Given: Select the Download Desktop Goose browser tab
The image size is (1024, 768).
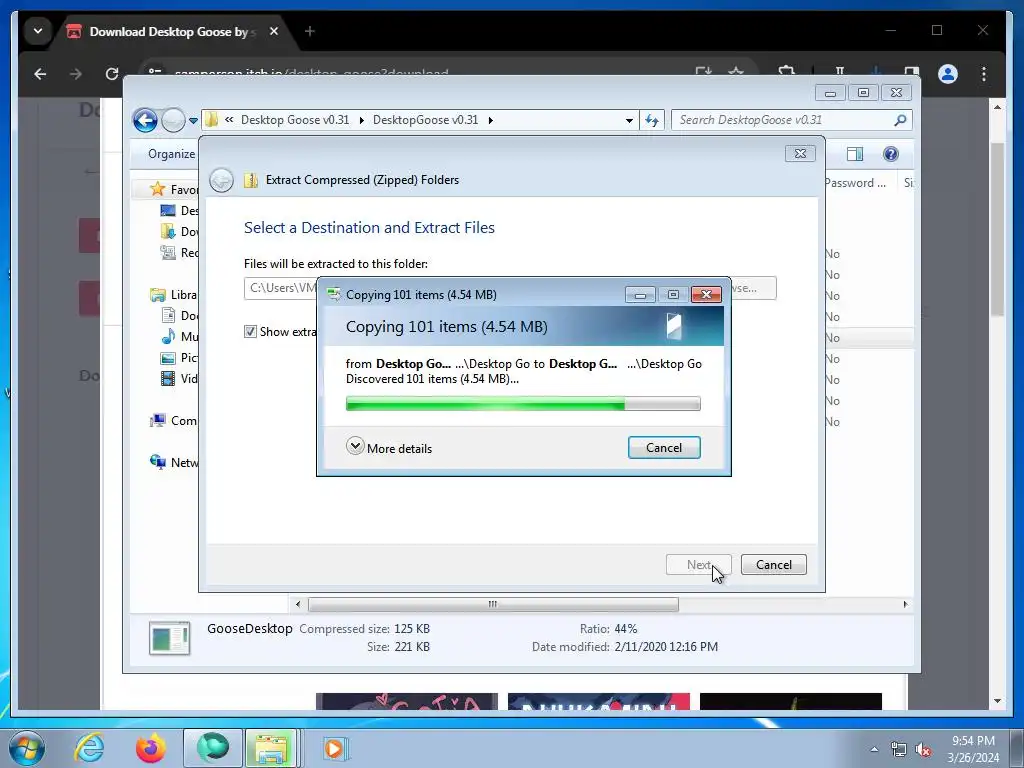Looking at the screenshot, I should point(170,31).
